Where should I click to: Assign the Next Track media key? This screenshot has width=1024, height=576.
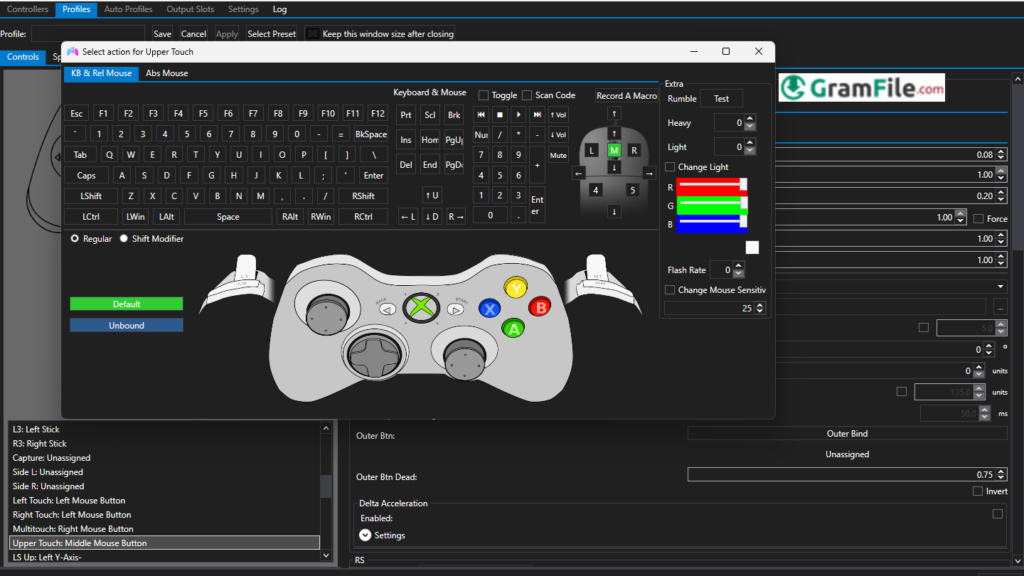537,114
